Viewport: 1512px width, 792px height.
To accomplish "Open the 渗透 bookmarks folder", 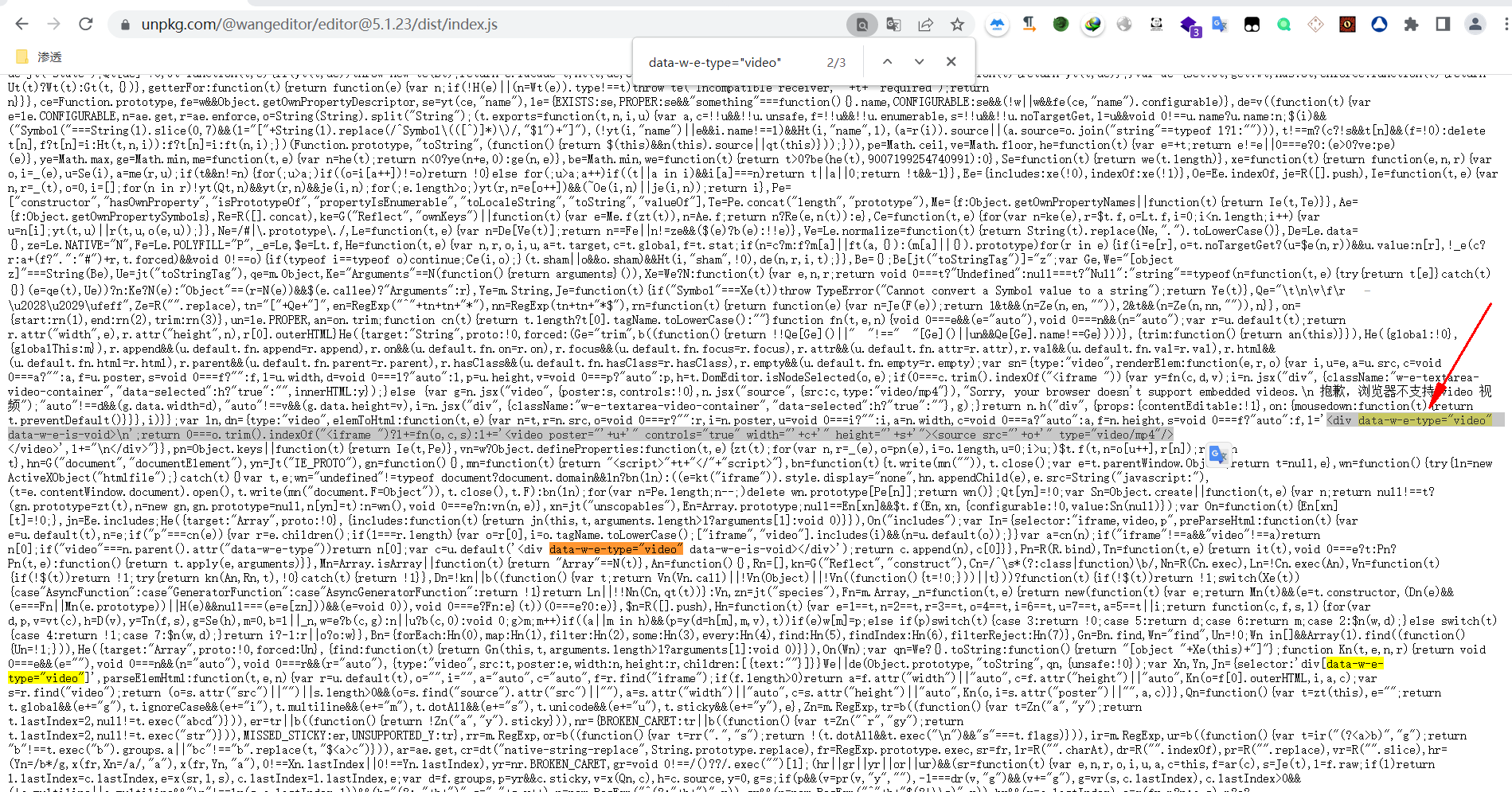I will point(38,57).
